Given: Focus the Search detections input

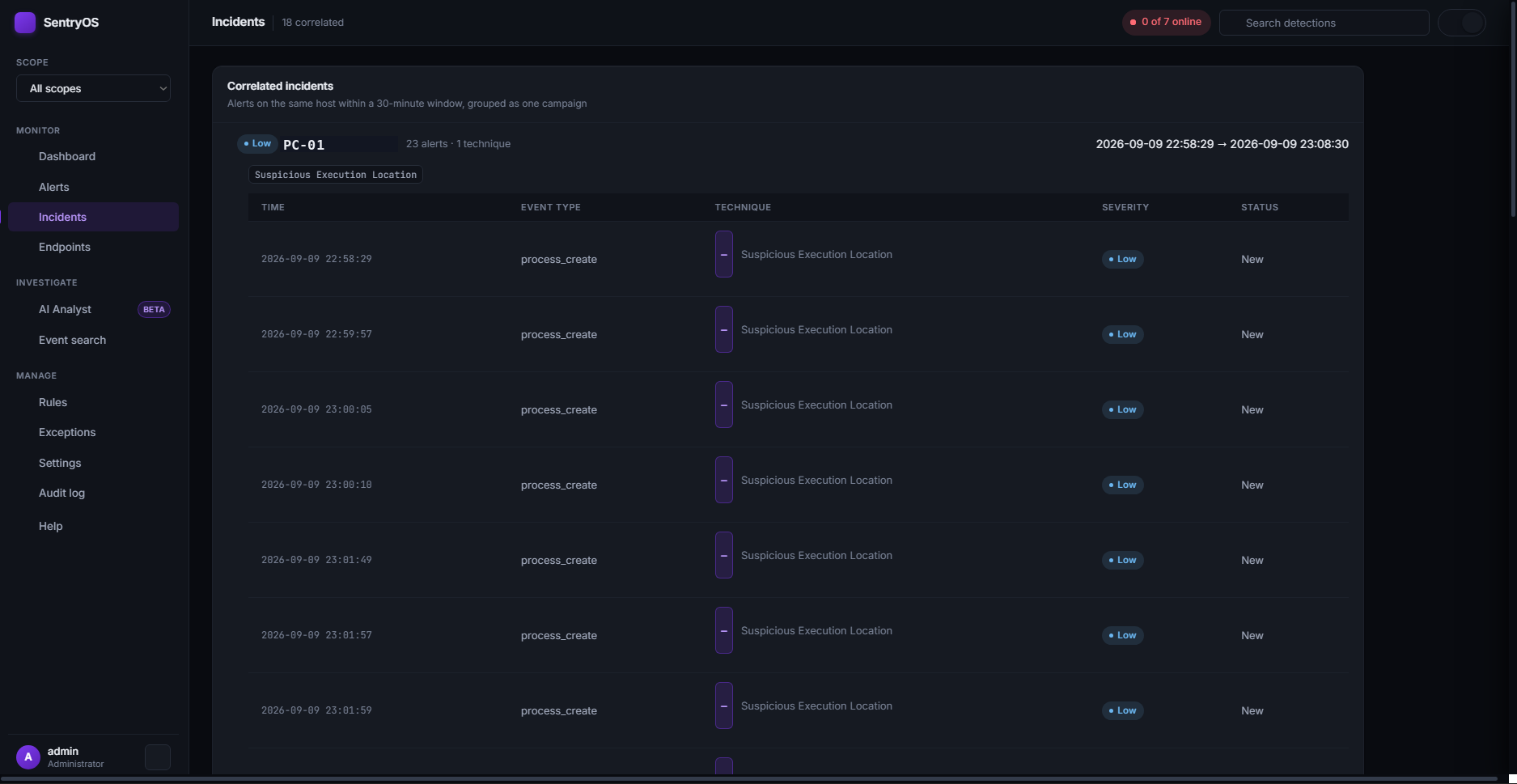Looking at the screenshot, I should pyautogui.click(x=1324, y=23).
